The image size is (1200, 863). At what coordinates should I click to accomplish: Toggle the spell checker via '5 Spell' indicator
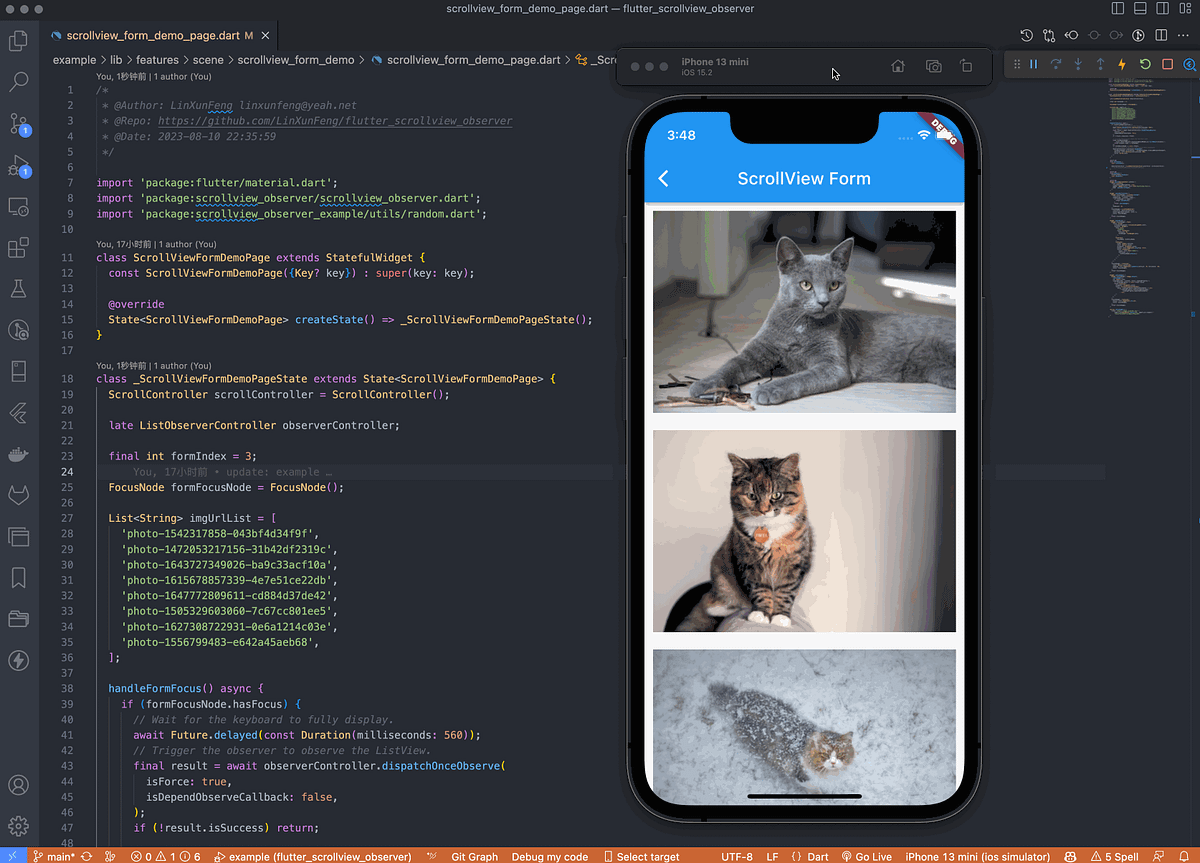(x=1116, y=856)
